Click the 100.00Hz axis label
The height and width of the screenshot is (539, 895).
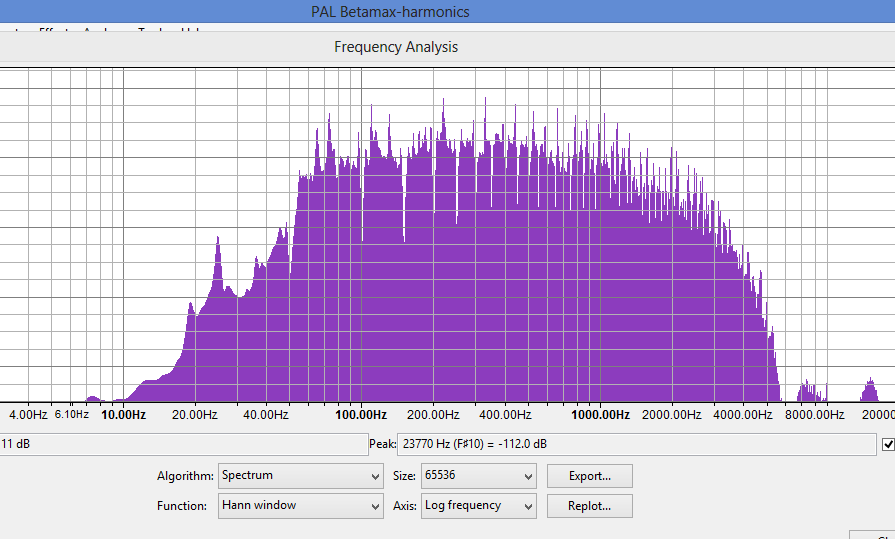point(361,415)
